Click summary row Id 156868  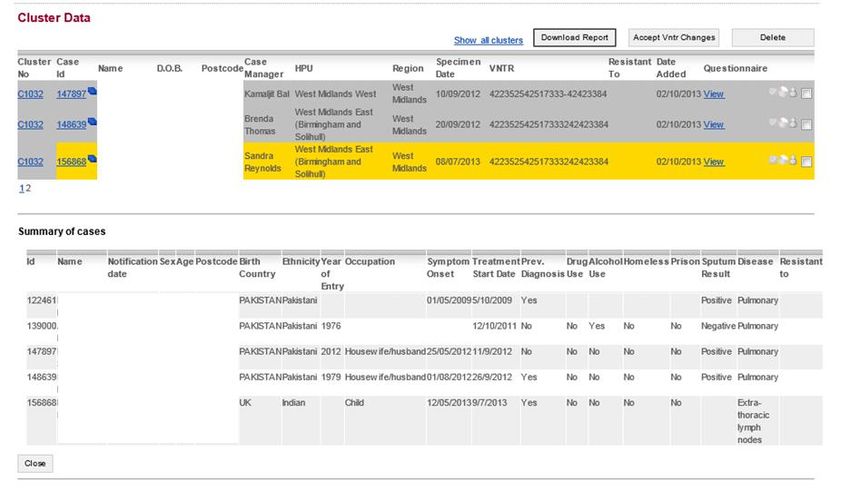(x=42, y=403)
